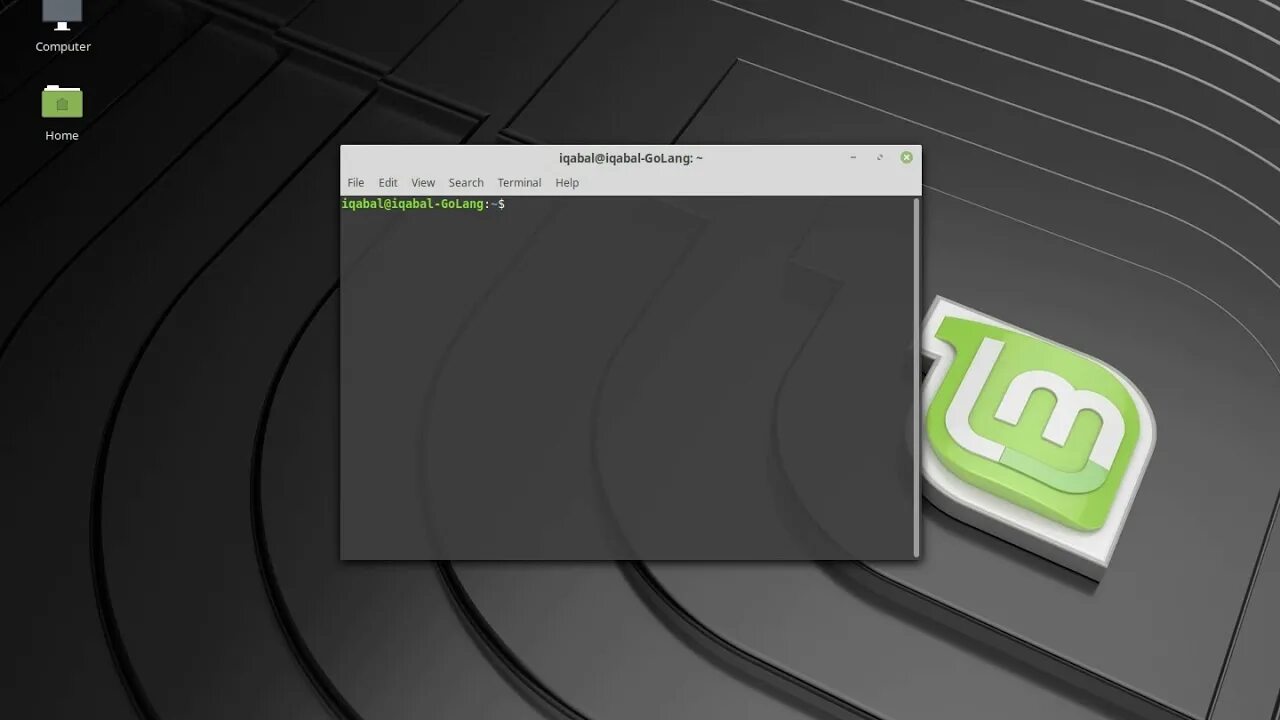Open the Terminal menu
Image resolution: width=1280 pixels, height=720 pixels.
coord(519,183)
